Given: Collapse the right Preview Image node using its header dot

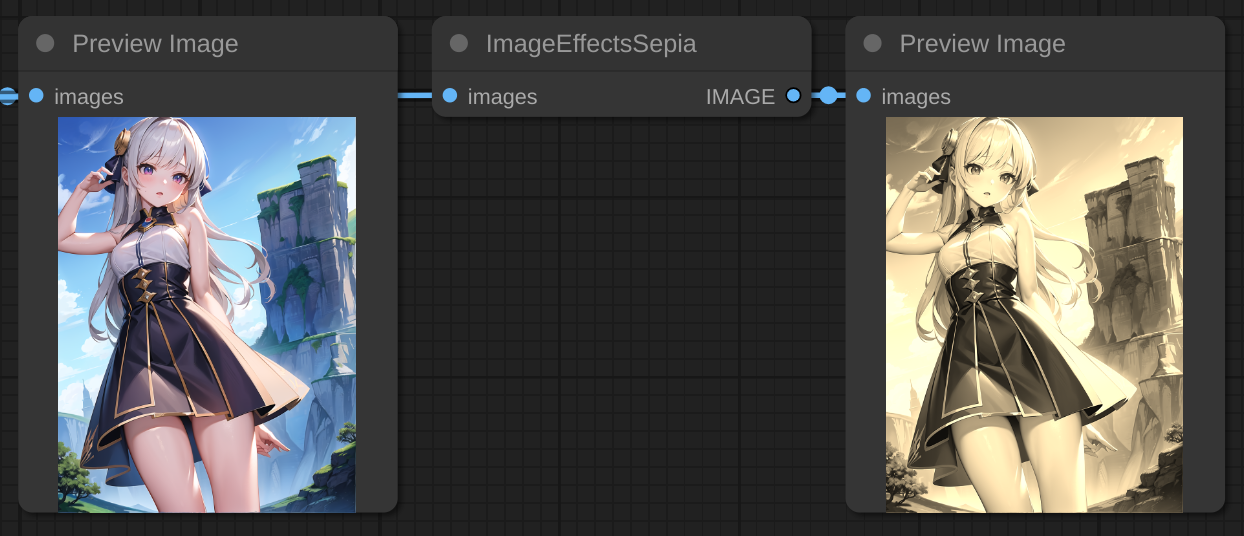Looking at the screenshot, I should pos(872,44).
